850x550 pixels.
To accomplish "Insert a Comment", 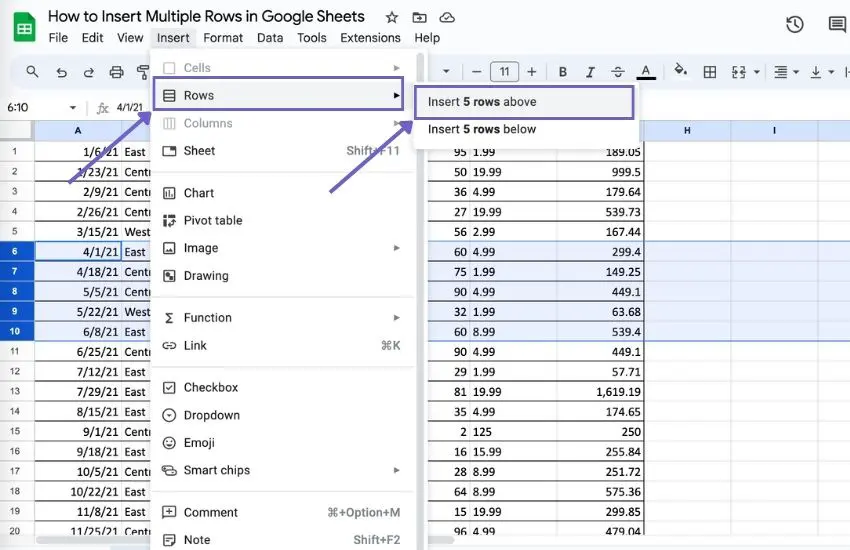I will [x=282, y=513].
